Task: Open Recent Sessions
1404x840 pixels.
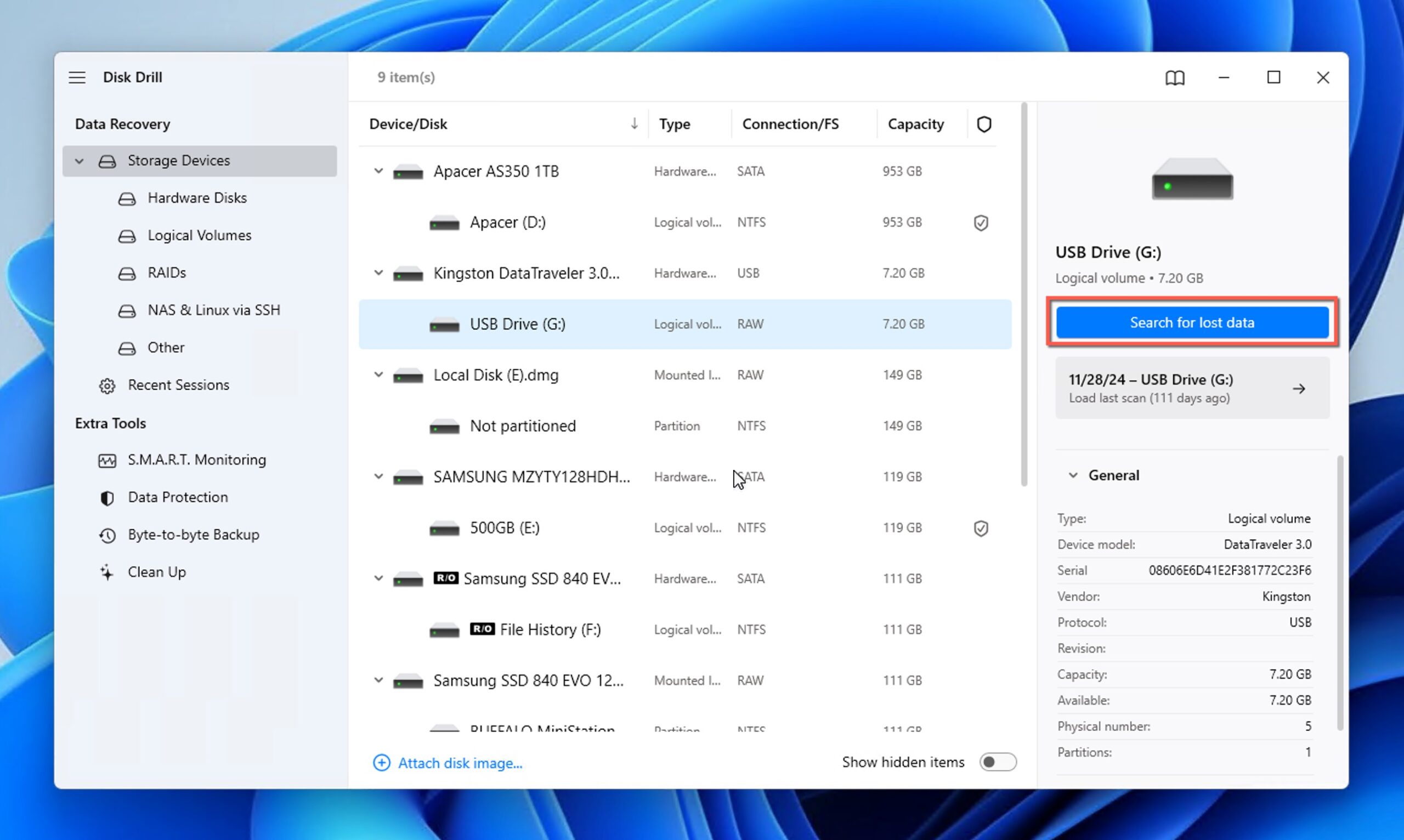Action: coord(178,384)
